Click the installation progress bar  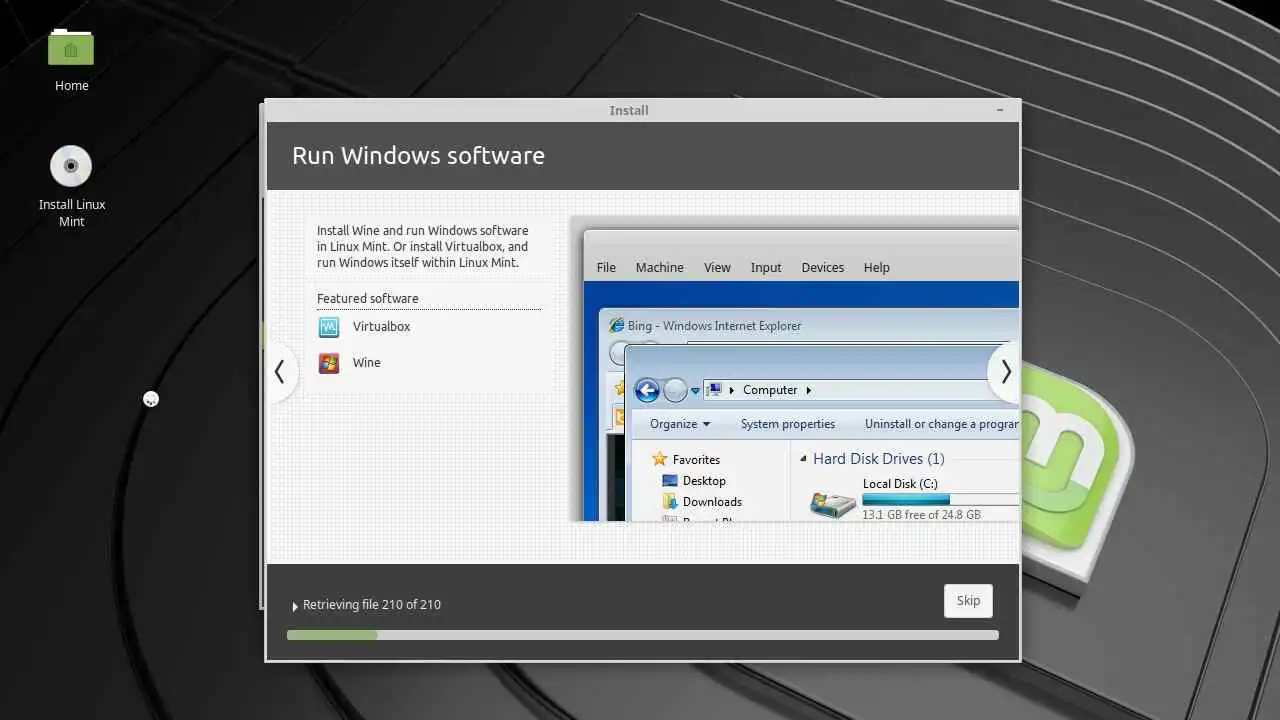[642, 635]
